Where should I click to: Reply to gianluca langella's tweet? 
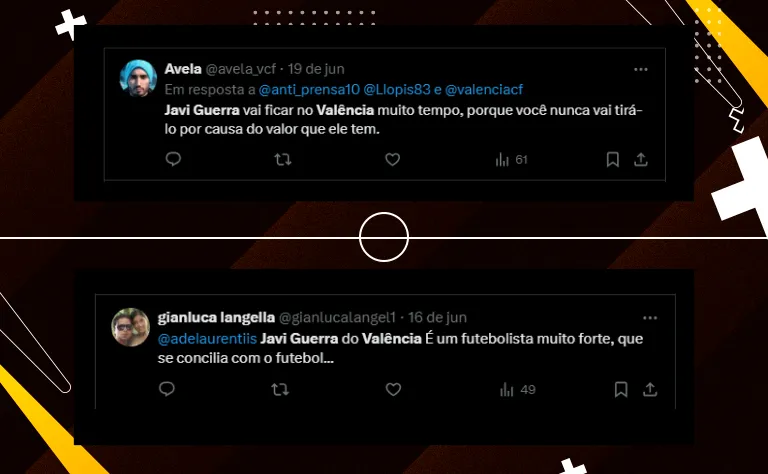pyautogui.click(x=167, y=389)
